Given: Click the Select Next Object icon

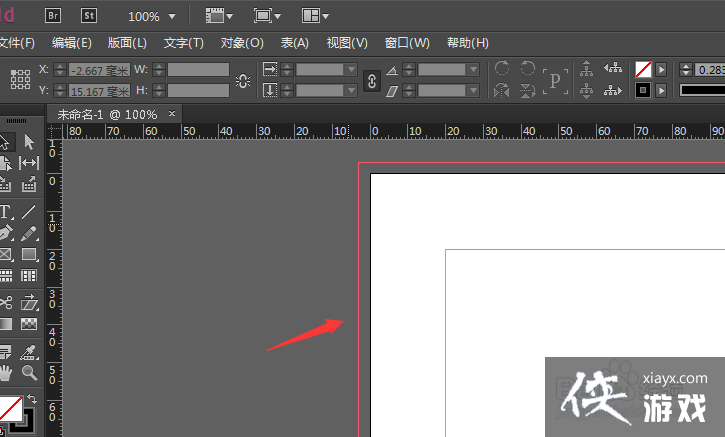Looking at the screenshot, I should pyautogui.click(x=613, y=90).
